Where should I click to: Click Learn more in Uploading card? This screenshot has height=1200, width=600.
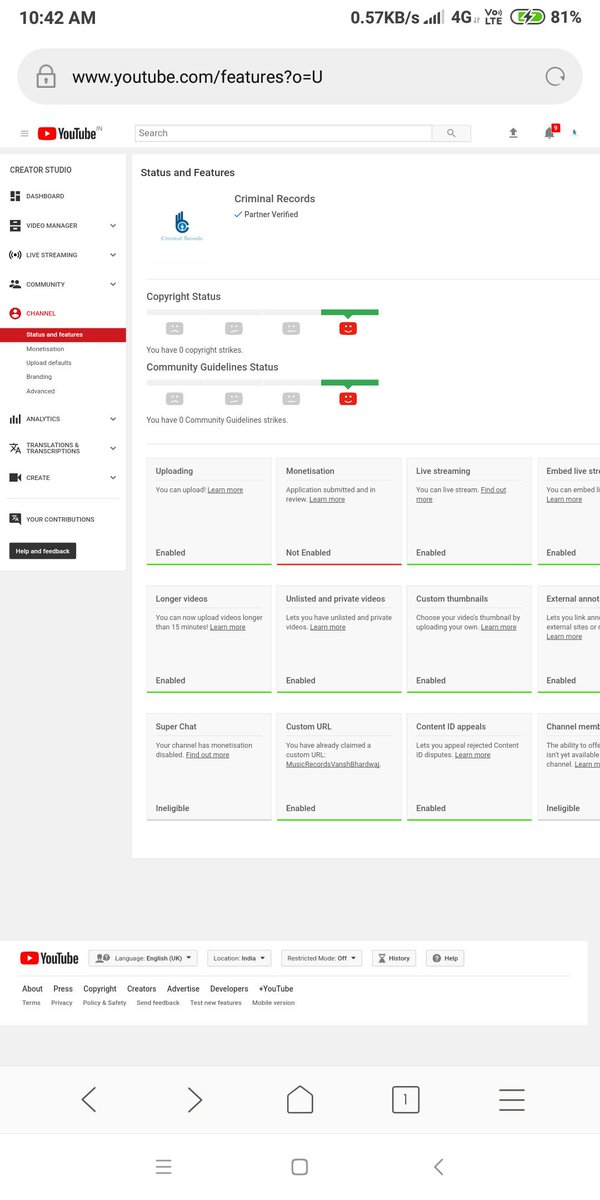tap(225, 490)
